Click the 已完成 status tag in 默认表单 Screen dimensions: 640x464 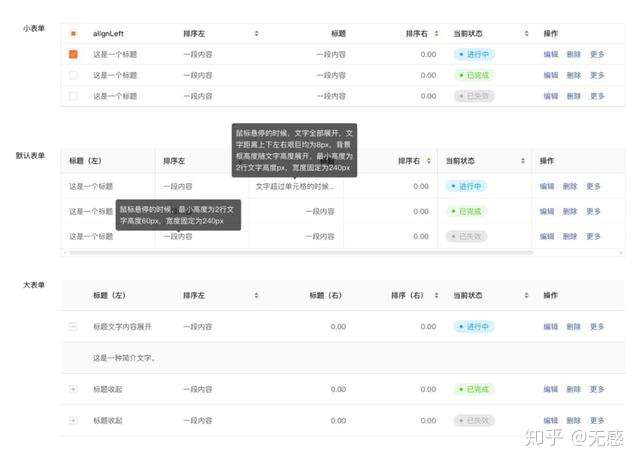pos(466,211)
